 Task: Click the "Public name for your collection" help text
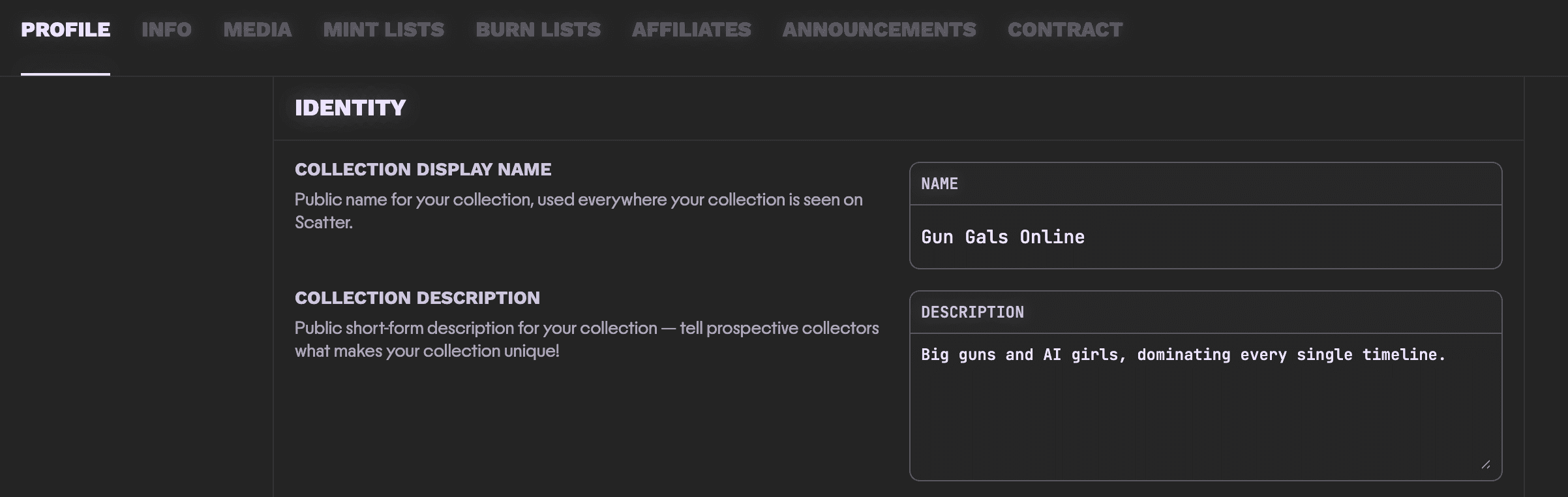click(579, 211)
